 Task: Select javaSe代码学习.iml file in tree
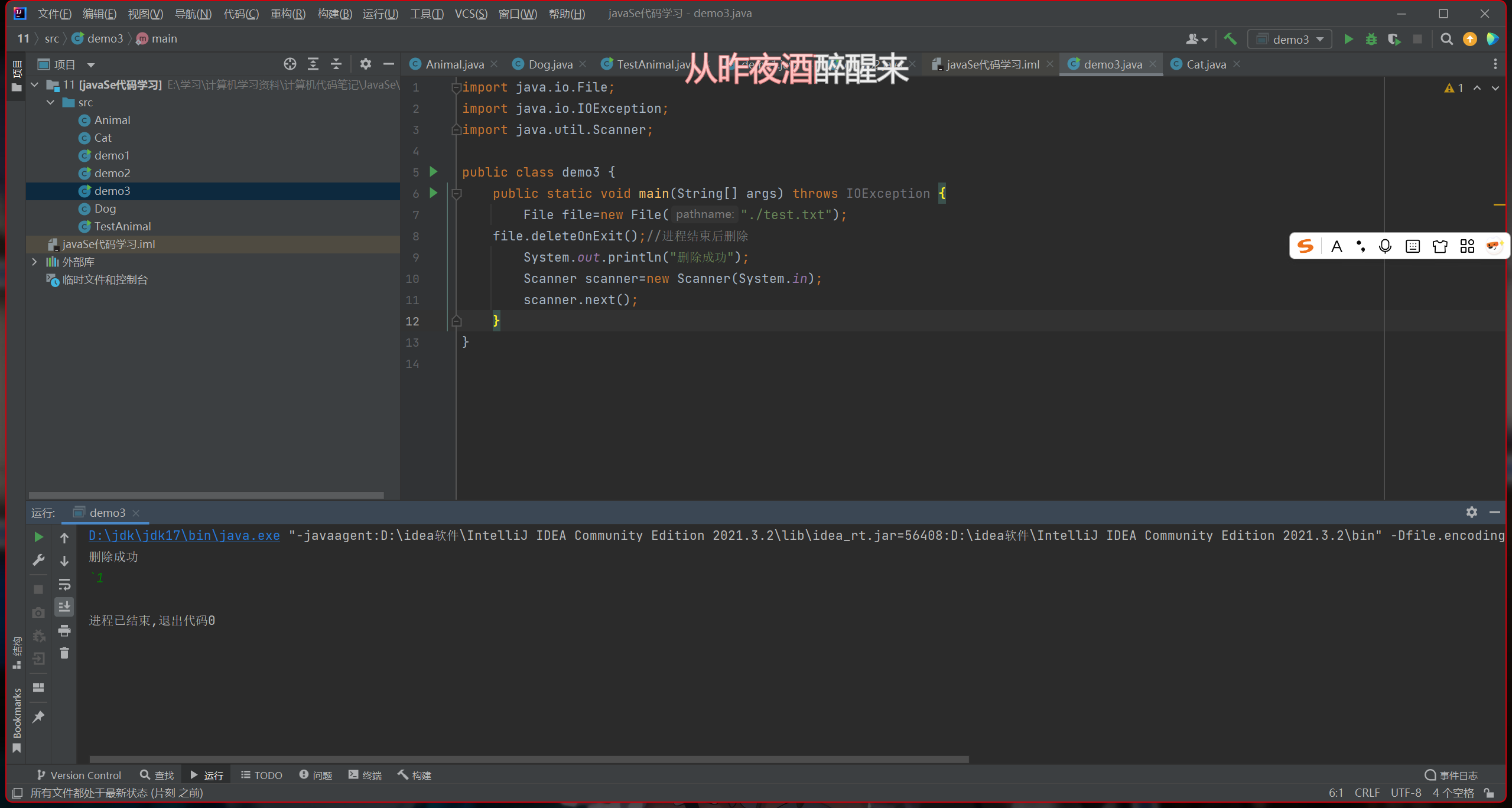[x=108, y=245]
